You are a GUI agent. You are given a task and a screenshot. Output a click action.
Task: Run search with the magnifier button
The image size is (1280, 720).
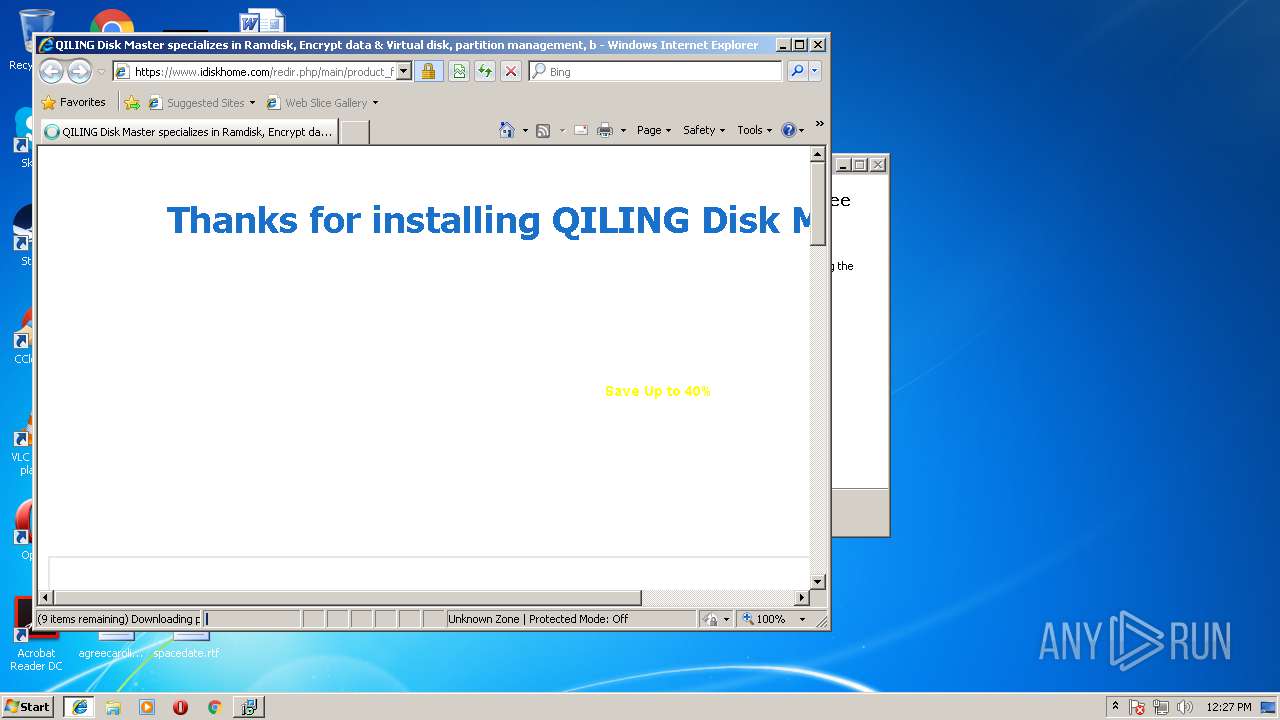click(x=797, y=71)
